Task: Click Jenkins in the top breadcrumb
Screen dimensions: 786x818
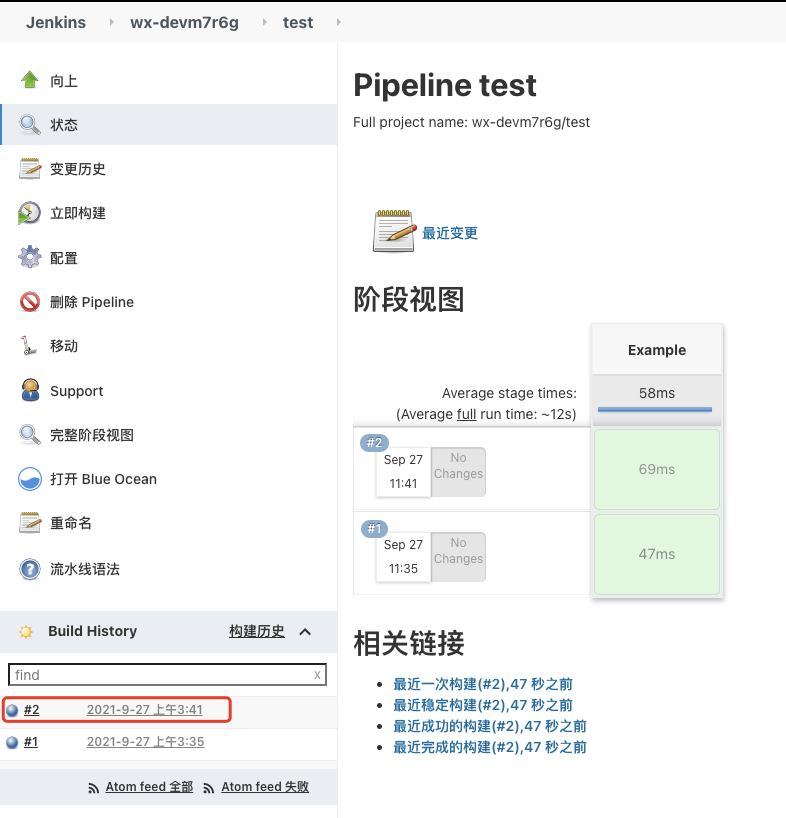Action: pyautogui.click(x=55, y=22)
